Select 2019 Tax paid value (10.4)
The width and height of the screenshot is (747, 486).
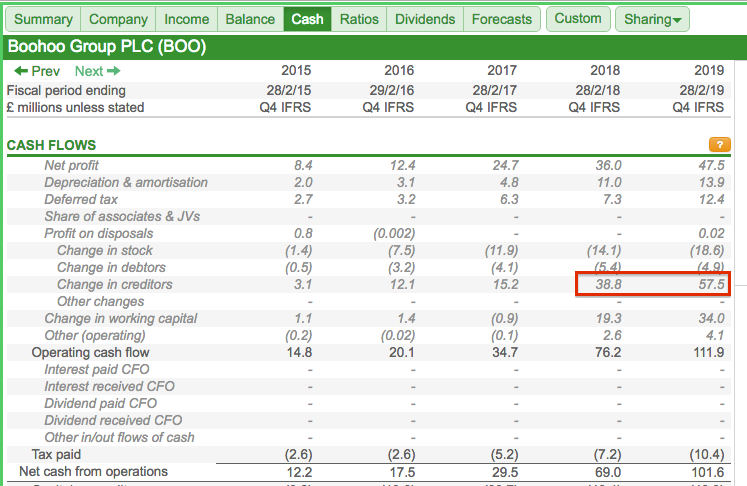pyautogui.click(x=707, y=455)
